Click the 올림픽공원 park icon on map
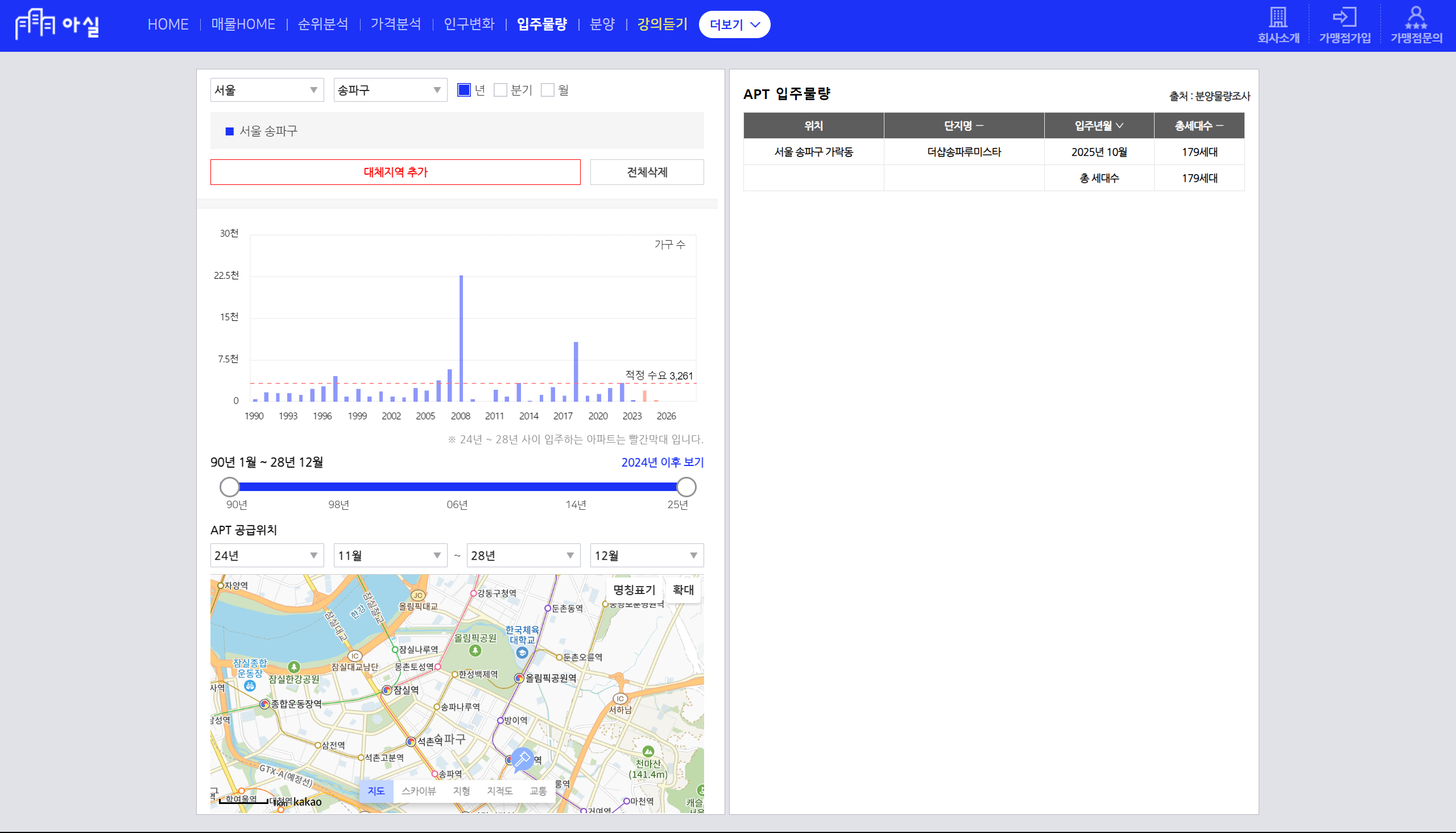The image size is (1456, 833). (x=475, y=651)
